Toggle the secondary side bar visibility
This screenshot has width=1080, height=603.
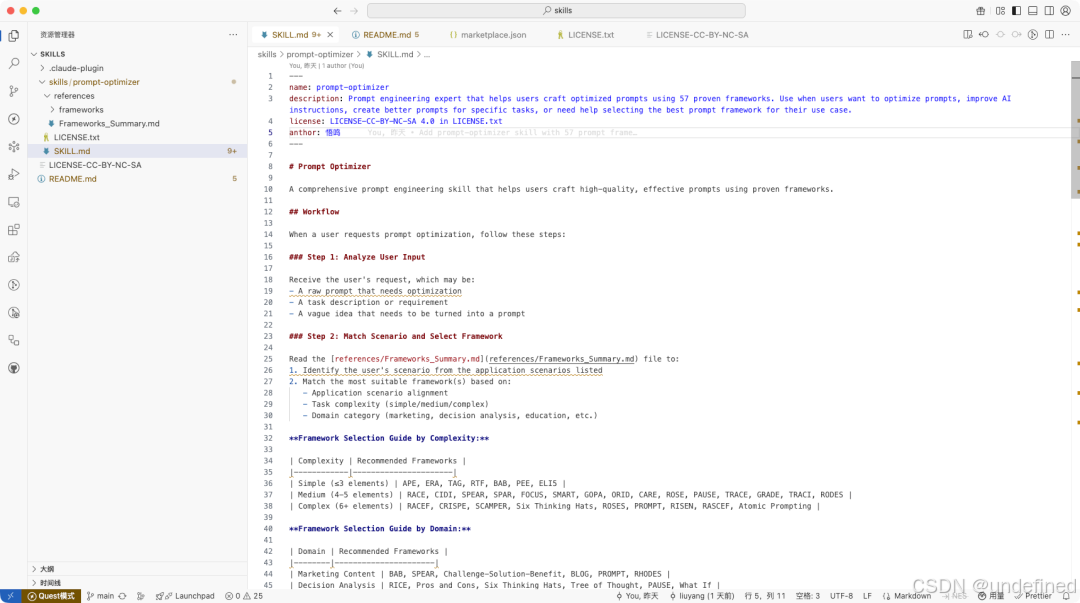coord(1049,10)
